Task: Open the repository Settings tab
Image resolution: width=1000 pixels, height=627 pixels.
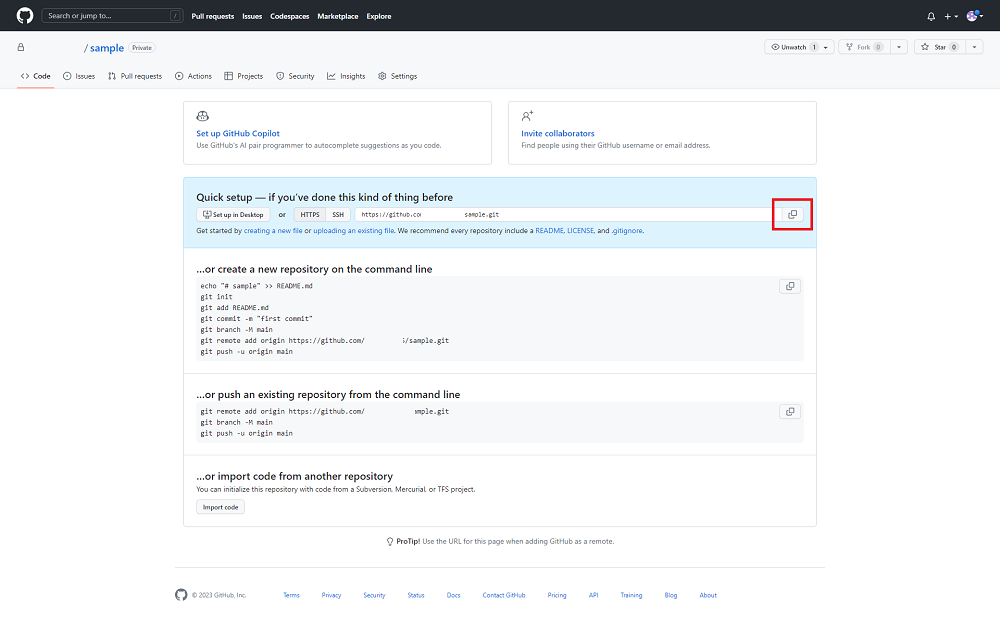Action: [x=397, y=76]
